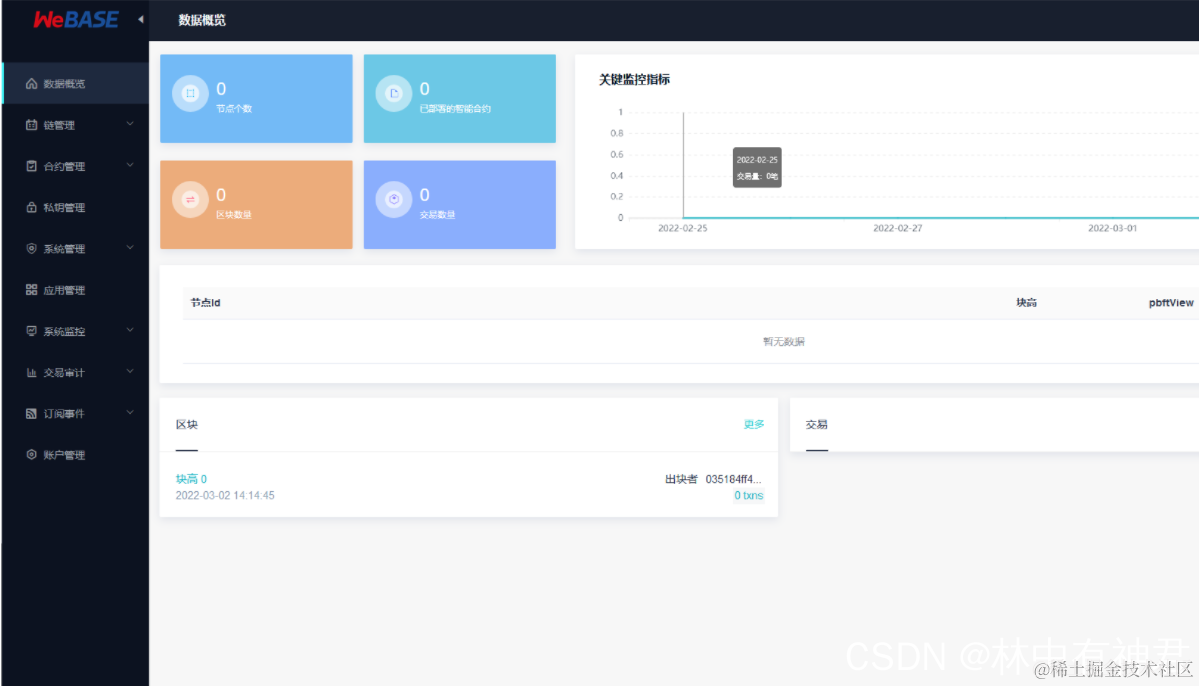This screenshot has height=686, width=1200.
Task: Click the 块高 column header in the node table
Action: (1026, 302)
